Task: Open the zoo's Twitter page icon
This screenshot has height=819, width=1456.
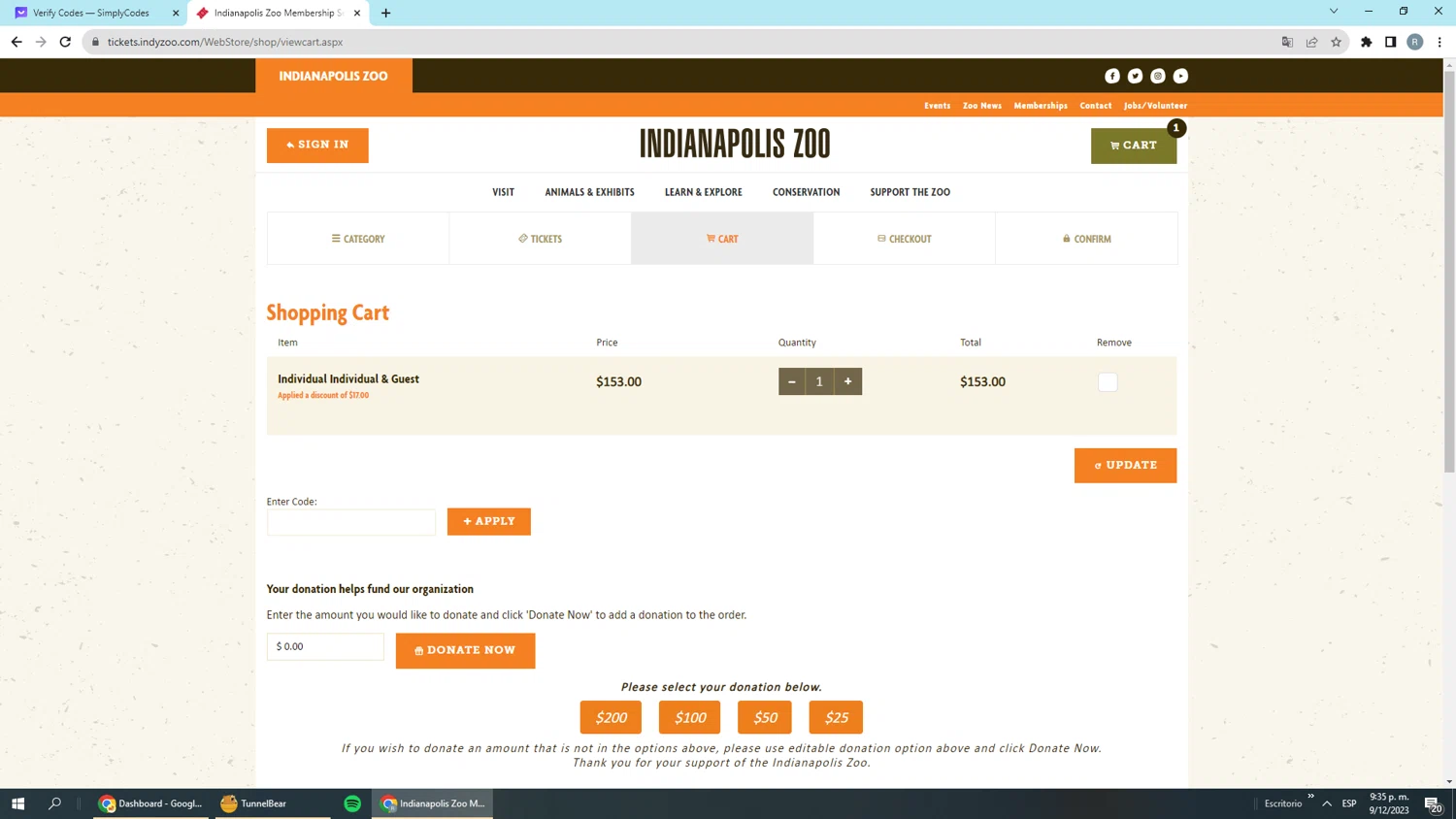Action: [1135, 76]
